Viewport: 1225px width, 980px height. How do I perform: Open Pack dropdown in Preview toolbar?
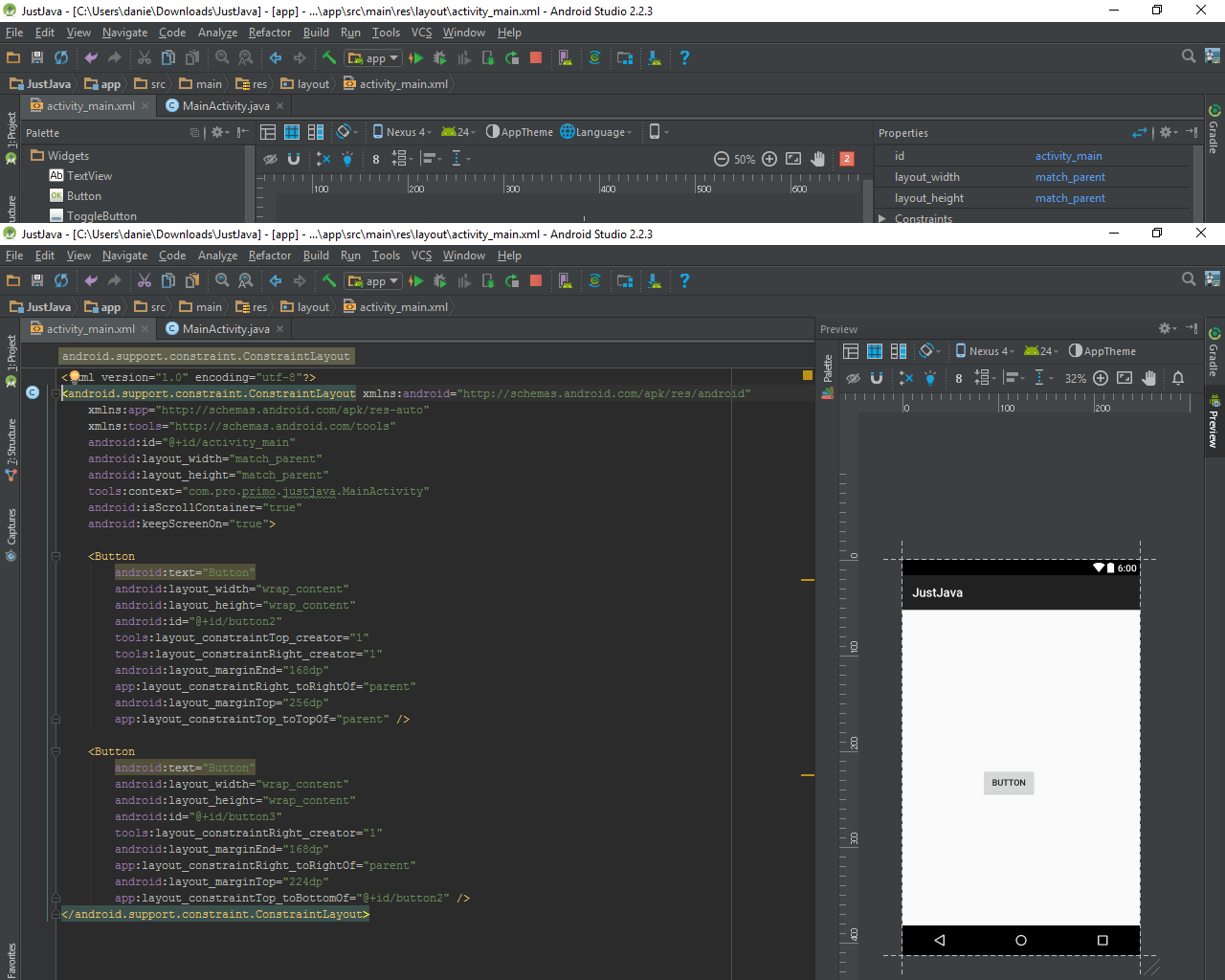coord(986,378)
